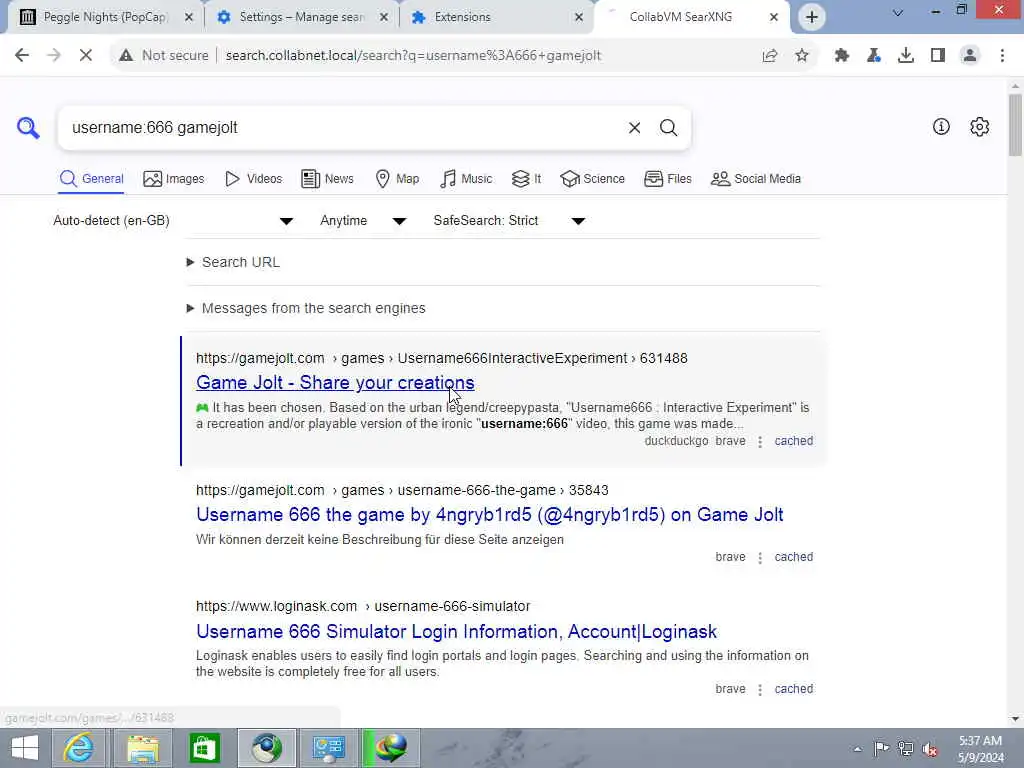Viewport: 1024px width, 768px height.
Task: Click the browser address bar URL
Action: coord(413,56)
